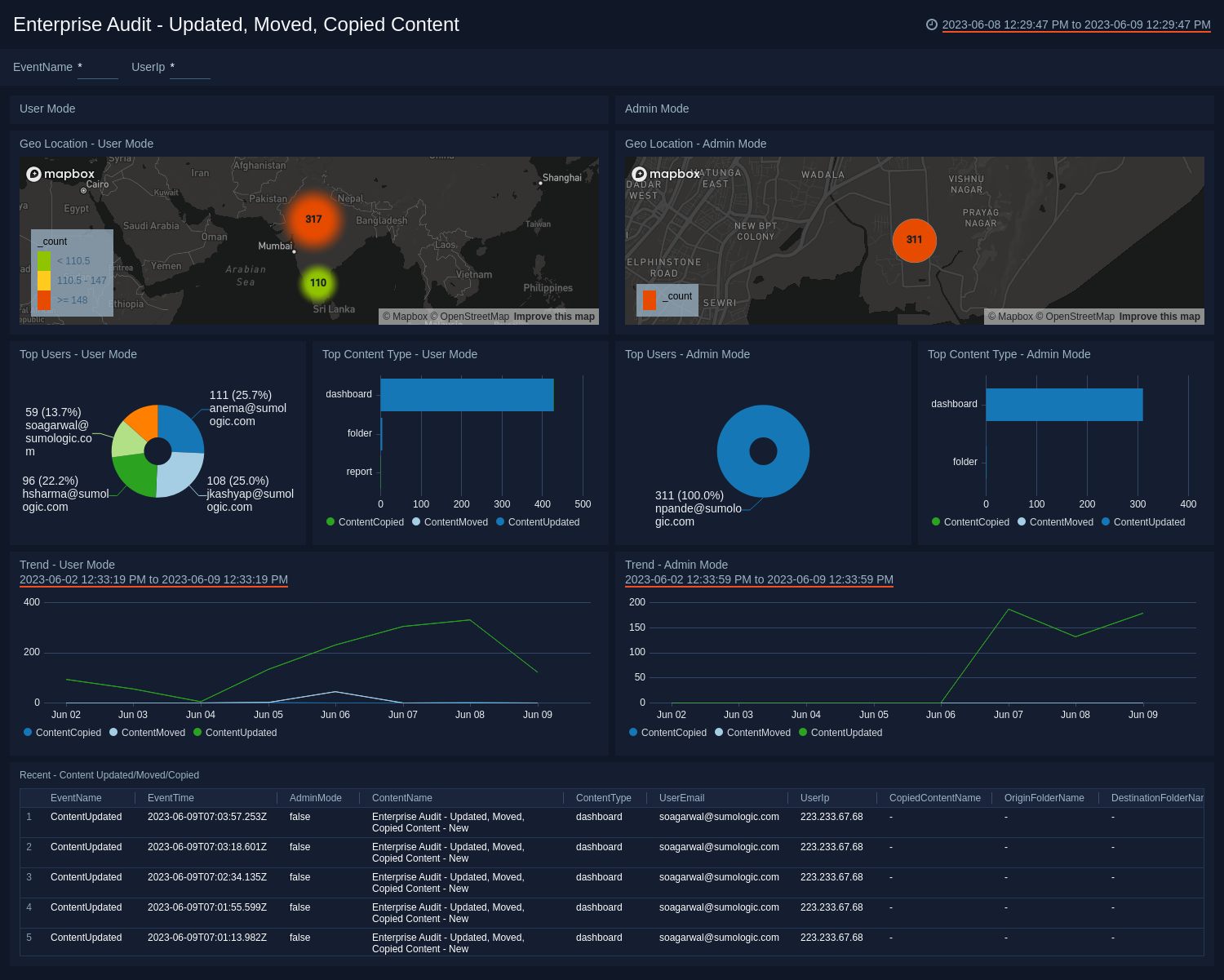Select the orange 317 cluster marker on map

tap(313, 220)
